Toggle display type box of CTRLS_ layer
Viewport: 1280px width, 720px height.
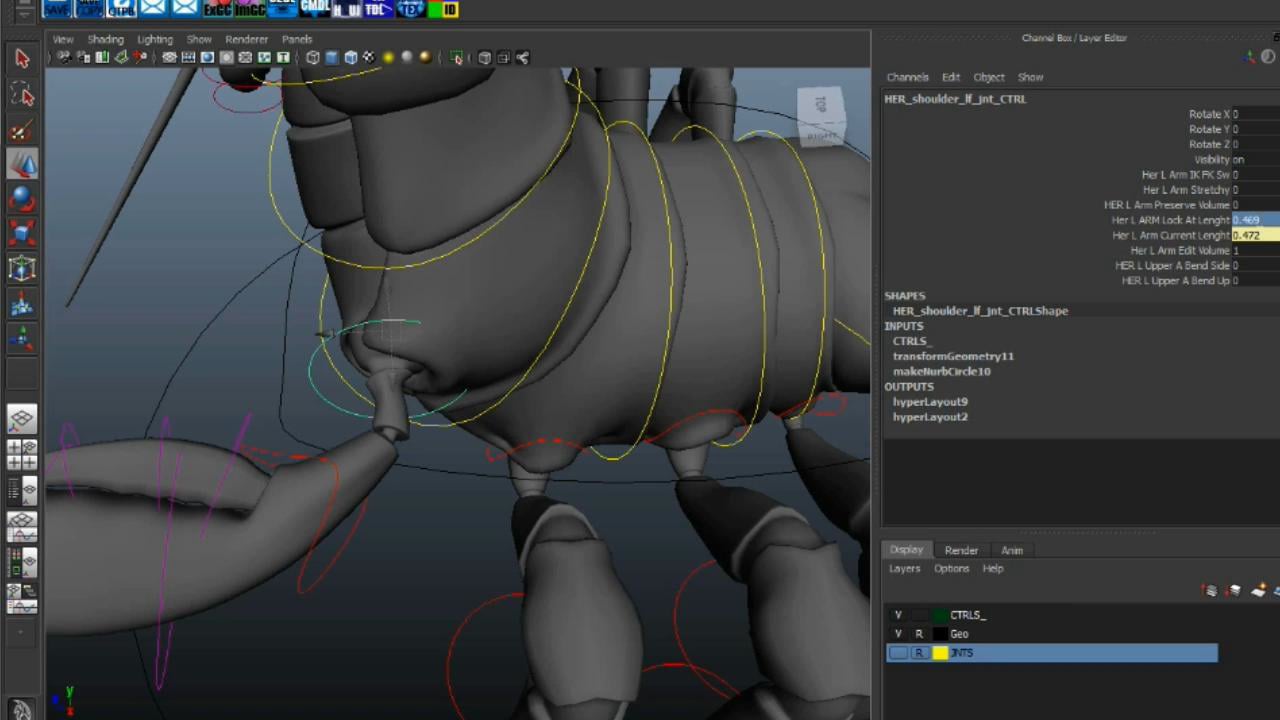point(919,615)
